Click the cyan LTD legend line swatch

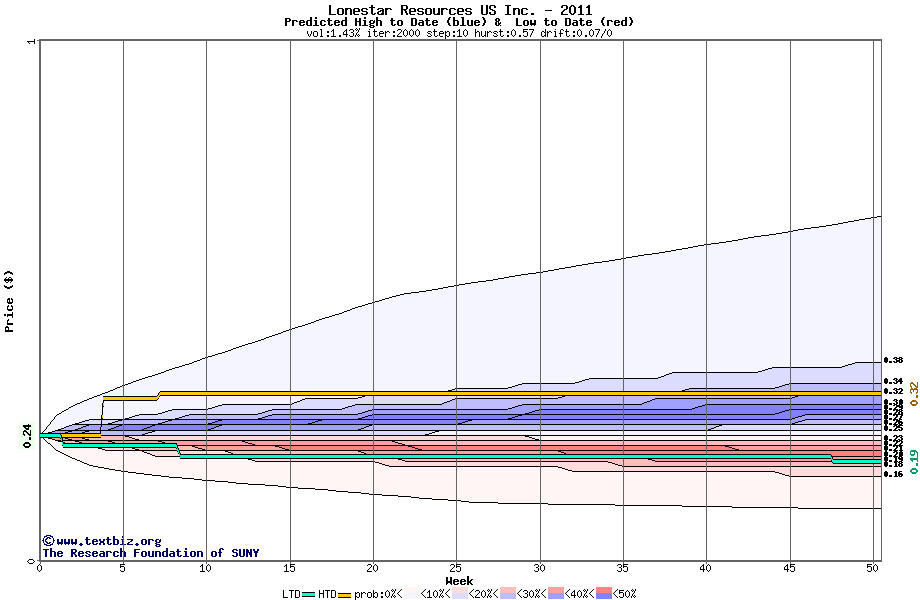pos(309,594)
